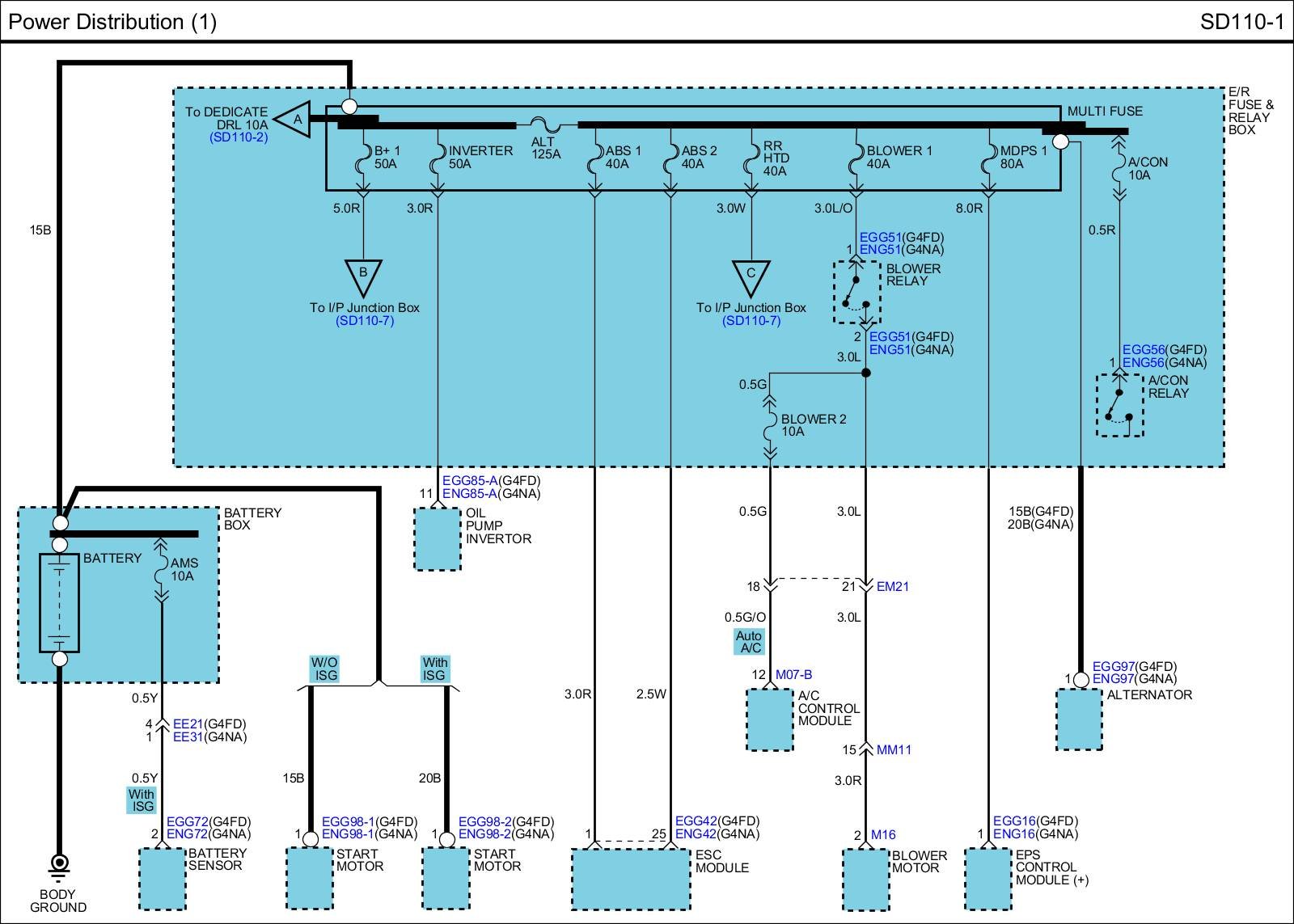Click the triangle connector A symbol
Screen dimensions: 1294x924
click(x=295, y=120)
